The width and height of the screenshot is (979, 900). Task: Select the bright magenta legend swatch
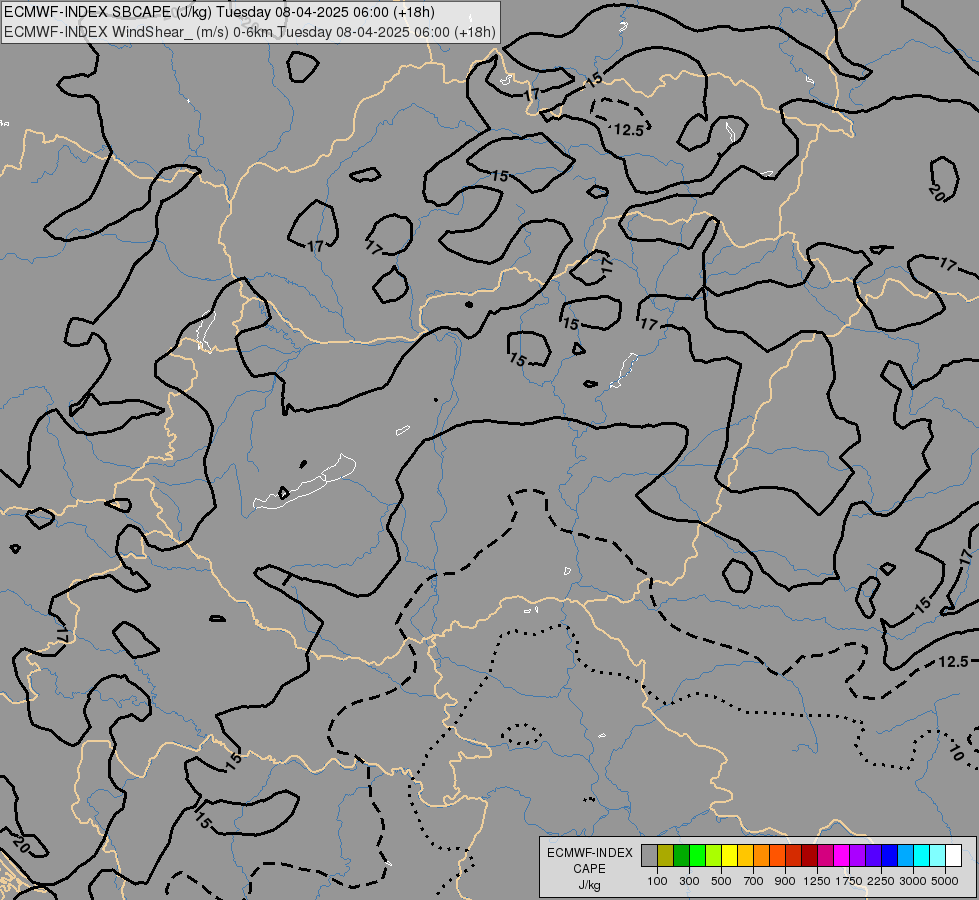[x=841, y=855]
